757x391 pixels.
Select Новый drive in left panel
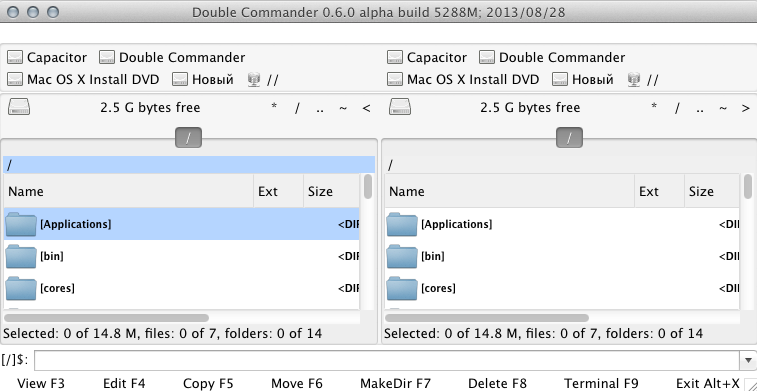tap(203, 79)
